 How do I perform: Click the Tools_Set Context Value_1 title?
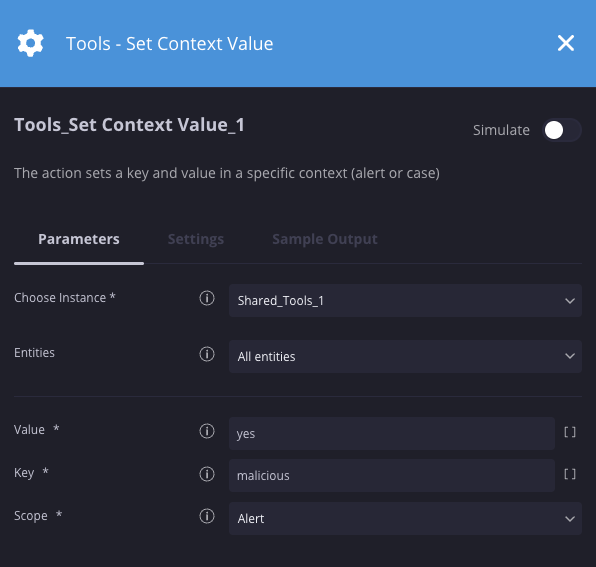click(129, 125)
